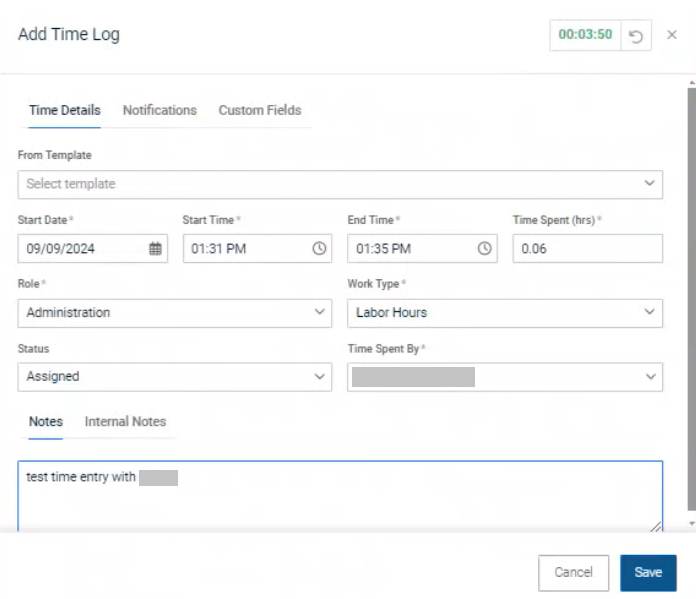This screenshot has height=599, width=696.
Task: Expand the From Template dropdown
Action: (x=340, y=184)
